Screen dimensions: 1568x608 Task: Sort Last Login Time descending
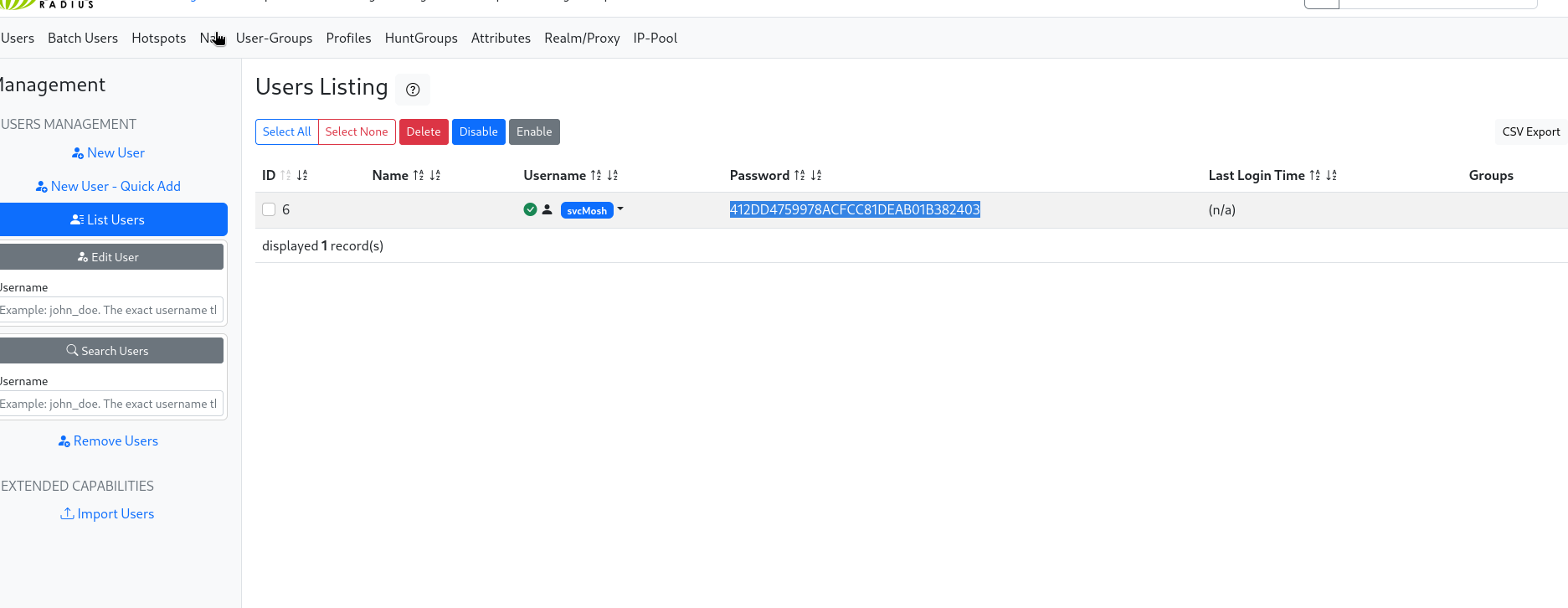[1331, 175]
